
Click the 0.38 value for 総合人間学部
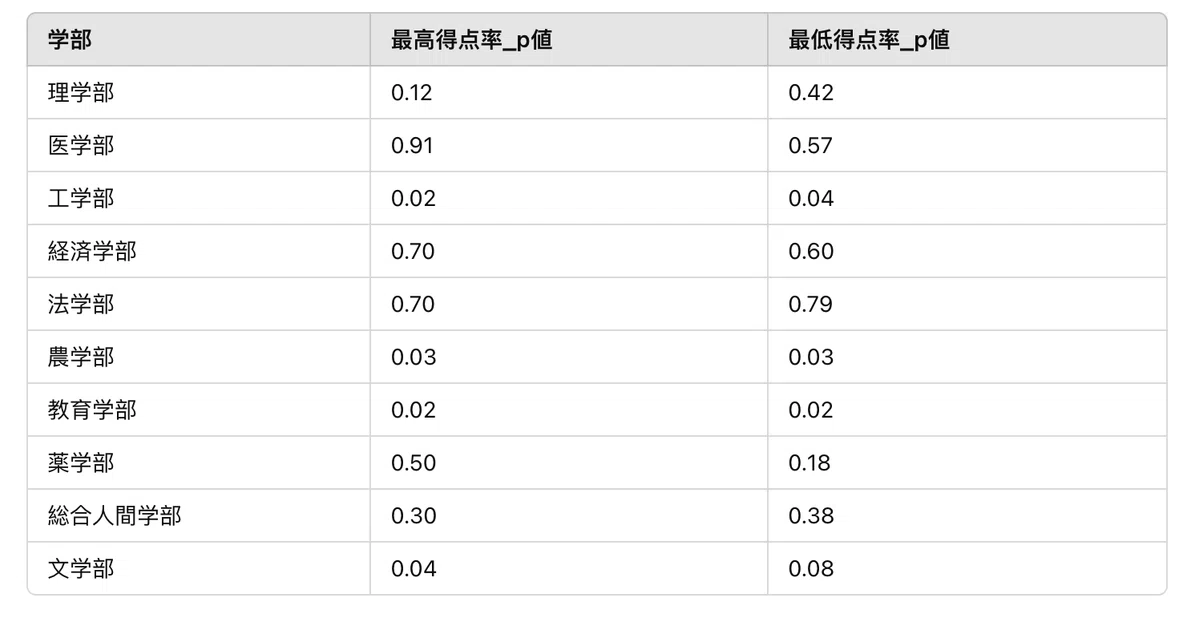pos(811,517)
